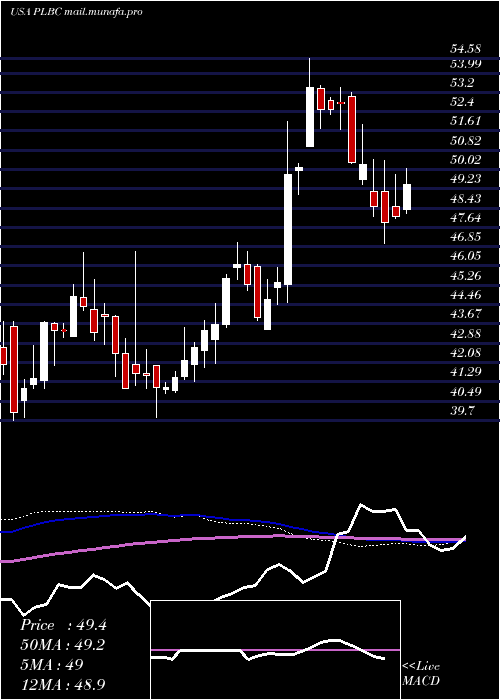Screen dimensions: 500x700
Task: Select the 42.08 price axis label
Action: [464, 353]
